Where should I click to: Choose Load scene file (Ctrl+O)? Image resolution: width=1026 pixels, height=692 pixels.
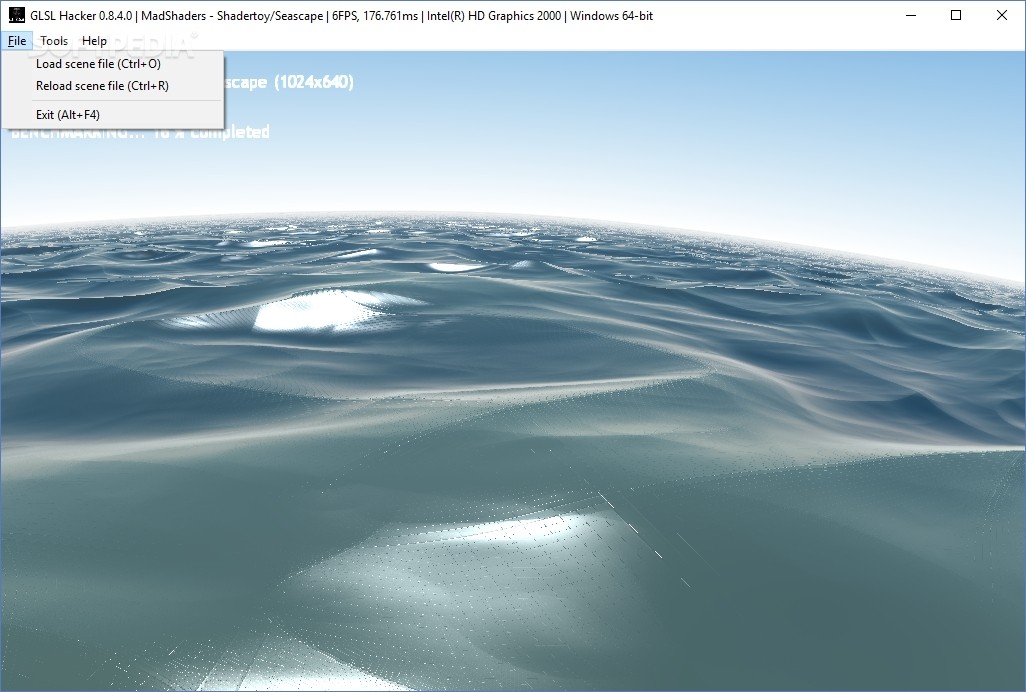pyautogui.click(x=113, y=63)
